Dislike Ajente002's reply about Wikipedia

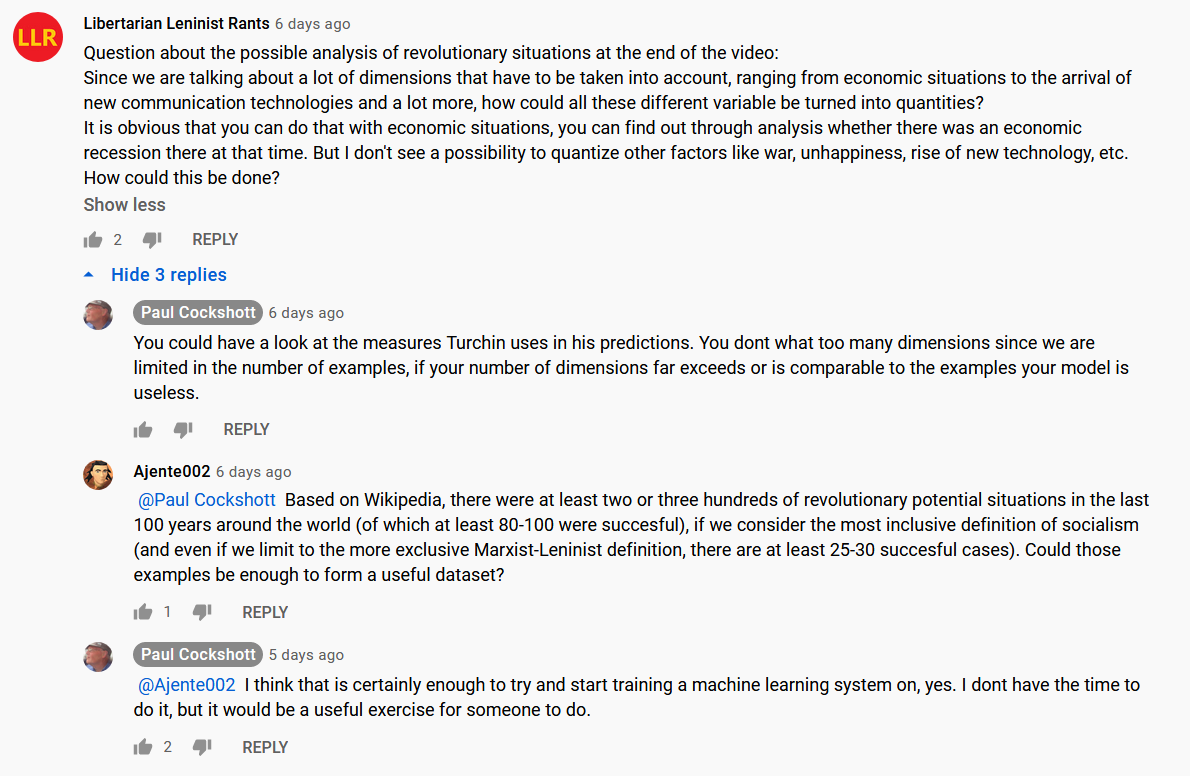202,612
